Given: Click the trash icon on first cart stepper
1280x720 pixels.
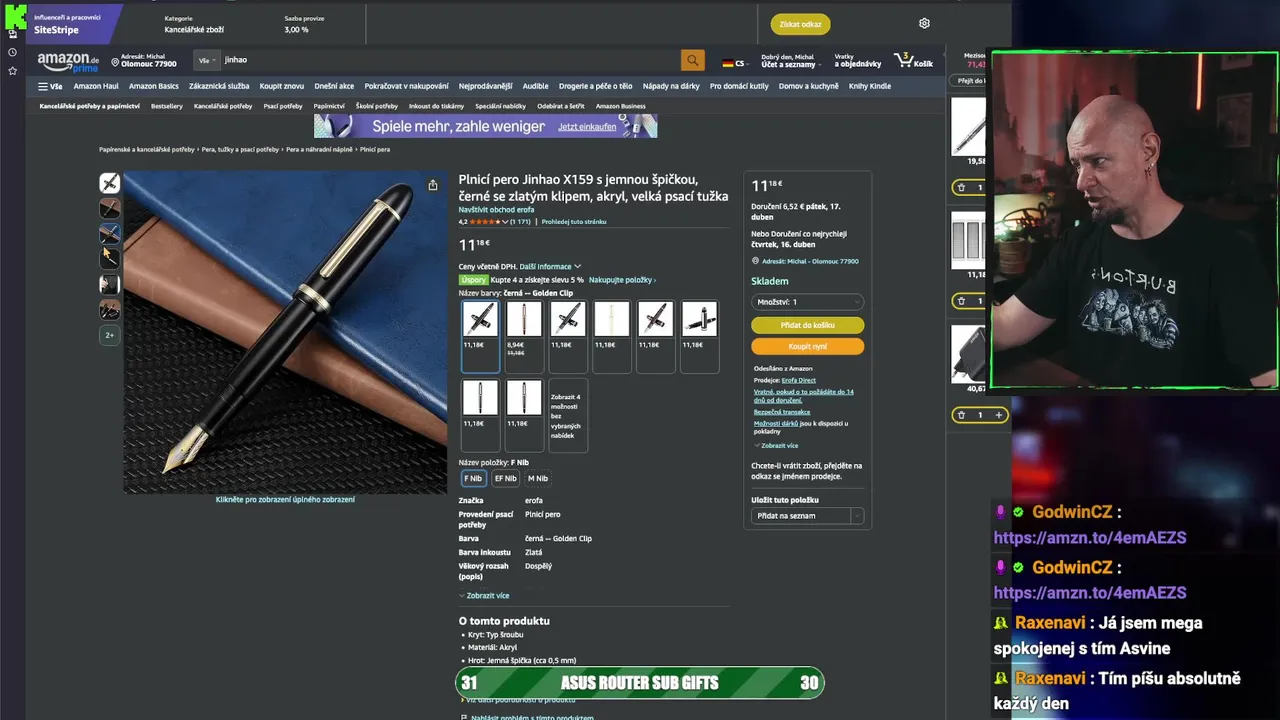Looking at the screenshot, I should coord(961,187).
